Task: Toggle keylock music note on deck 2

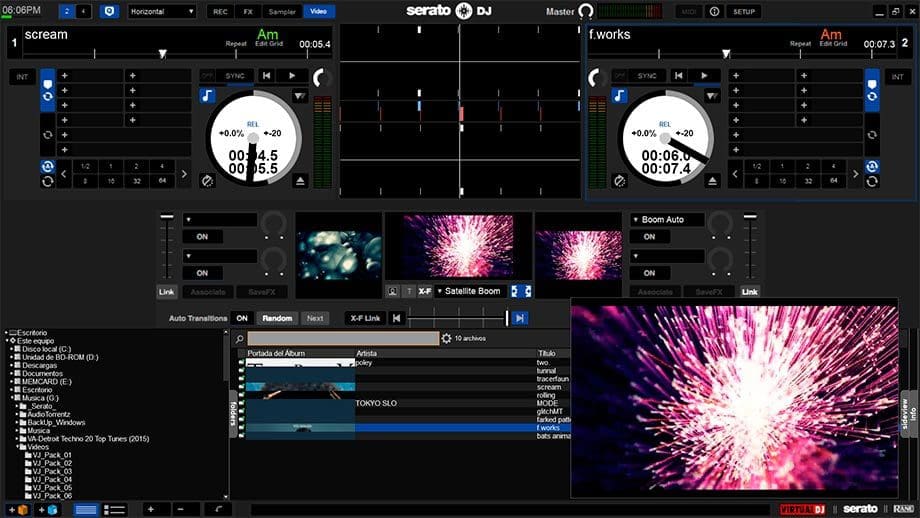Action: 620,96
